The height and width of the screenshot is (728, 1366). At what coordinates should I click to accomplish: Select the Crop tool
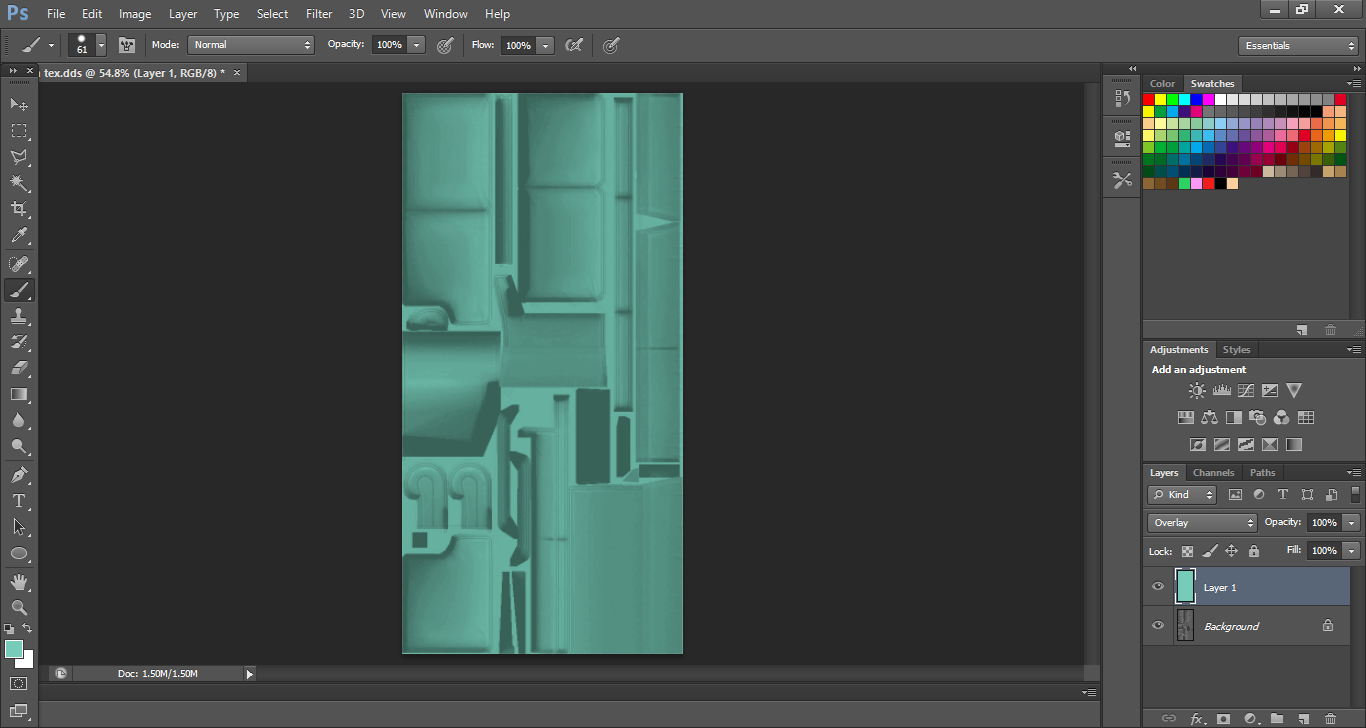point(19,209)
